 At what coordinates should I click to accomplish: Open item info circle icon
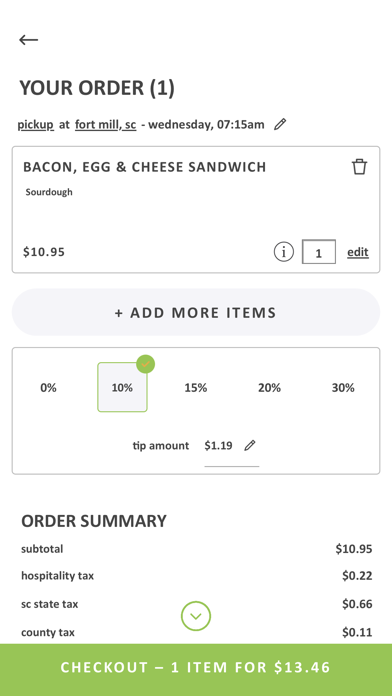coord(283,252)
